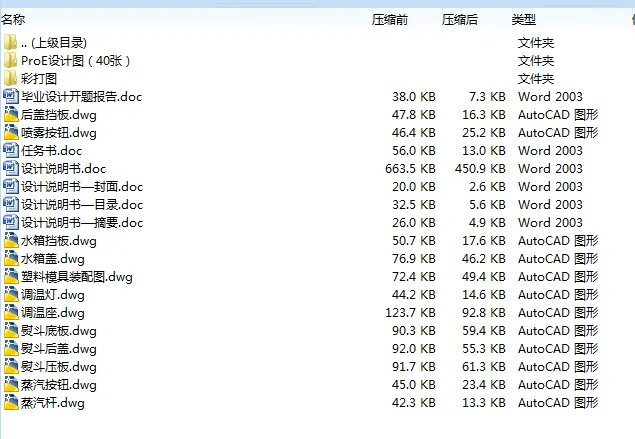Click folder icon of 彩打图
Viewport: 635px width, 439px height.
(x=11, y=79)
